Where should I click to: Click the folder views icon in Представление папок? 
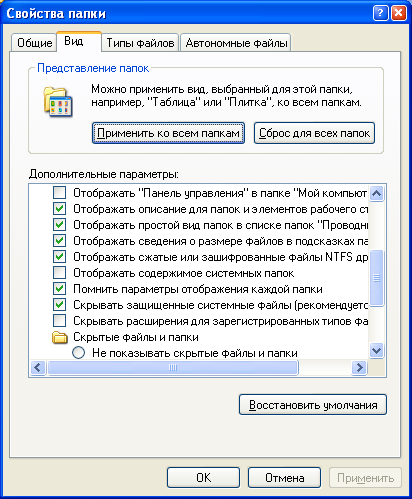click(x=58, y=102)
